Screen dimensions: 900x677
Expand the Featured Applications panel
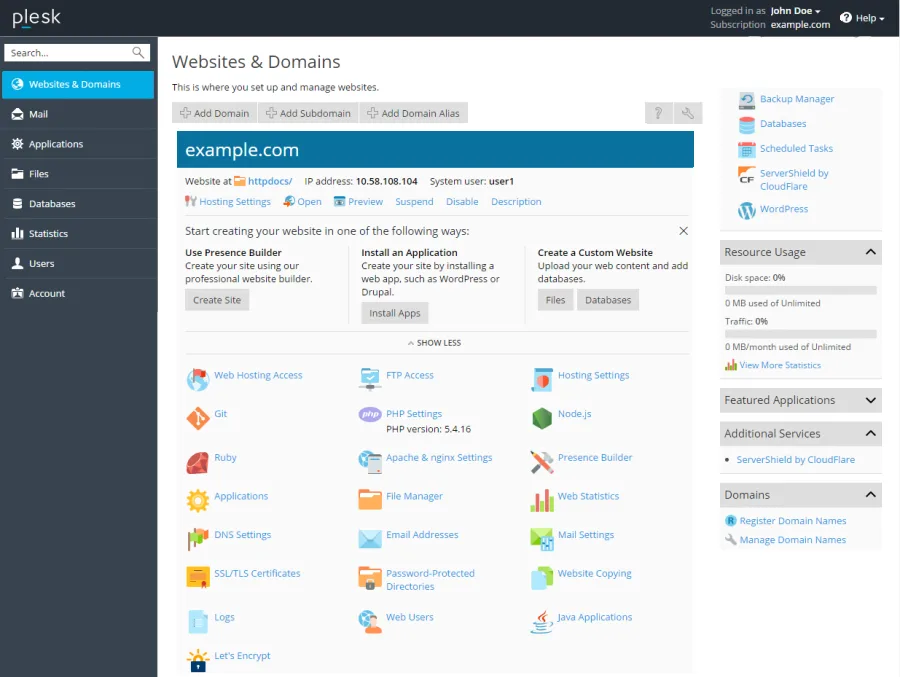[x=870, y=400]
